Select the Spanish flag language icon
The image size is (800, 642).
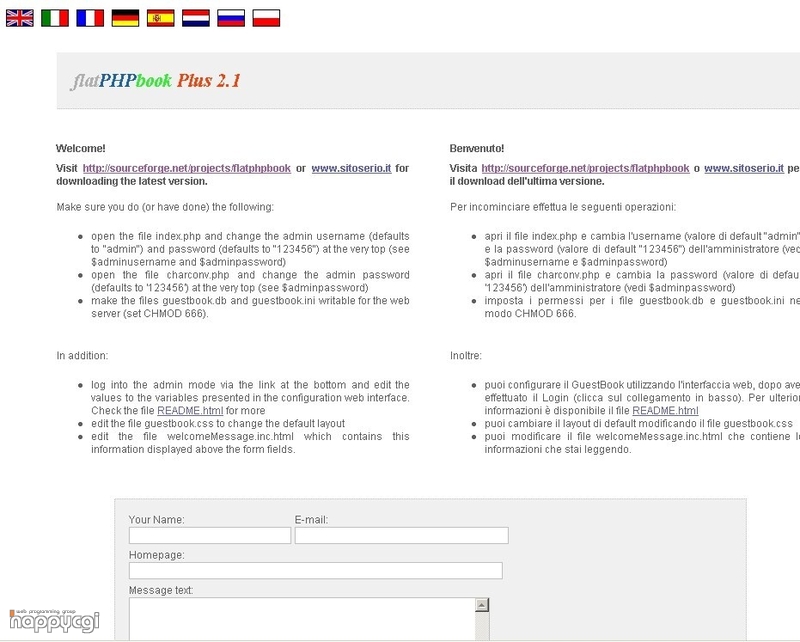point(161,18)
